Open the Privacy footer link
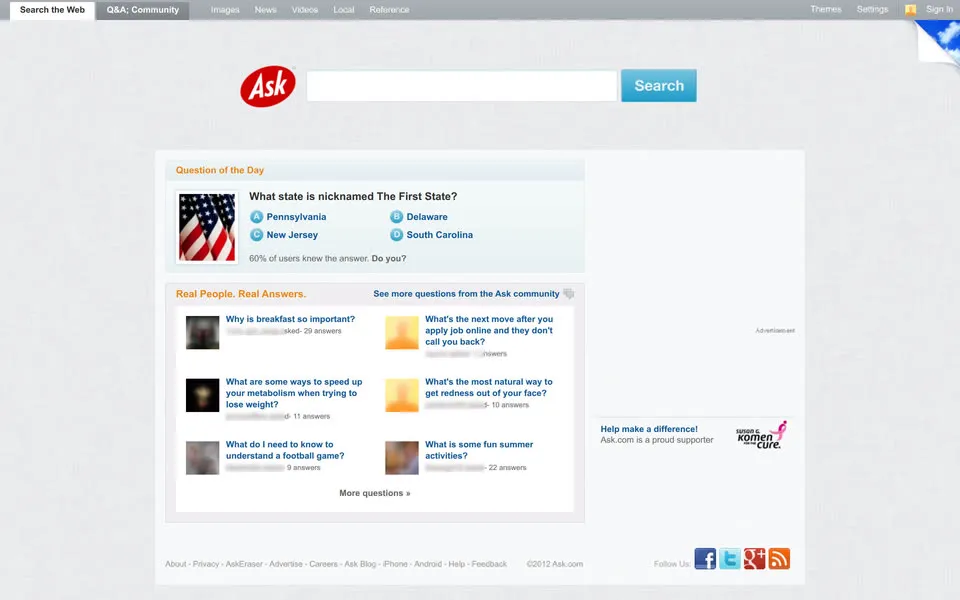960x600 pixels. [x=206, y=564]
